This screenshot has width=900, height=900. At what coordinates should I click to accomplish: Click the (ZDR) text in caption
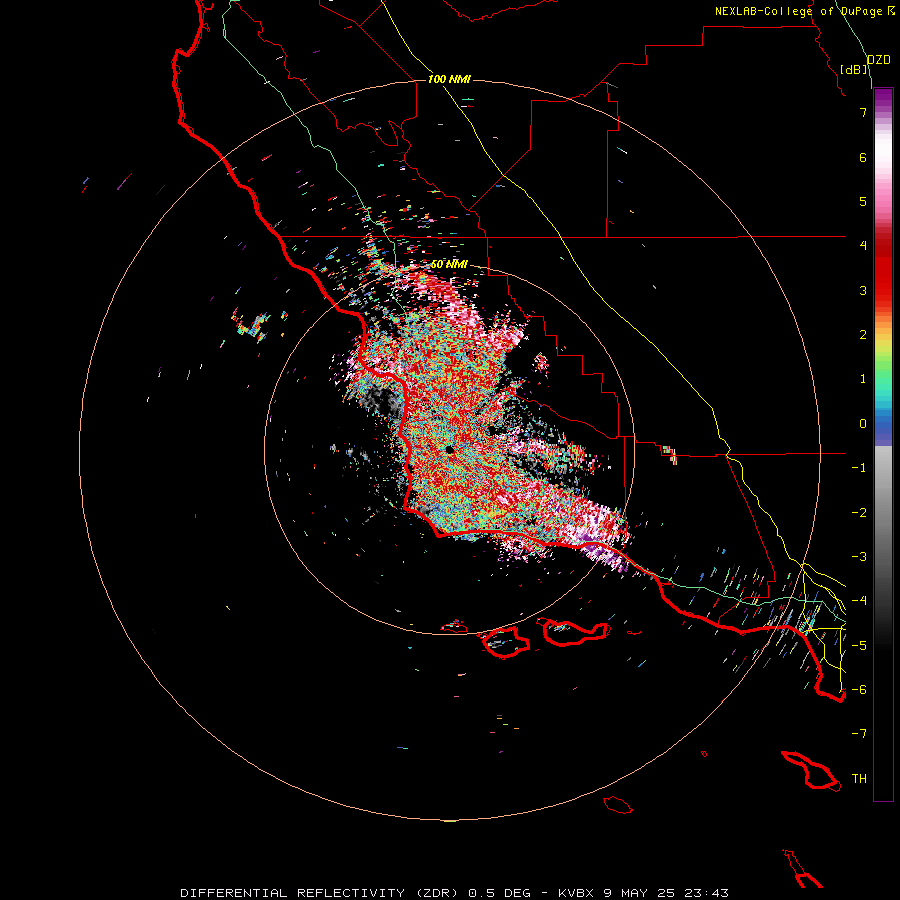(x=435, y=893)
